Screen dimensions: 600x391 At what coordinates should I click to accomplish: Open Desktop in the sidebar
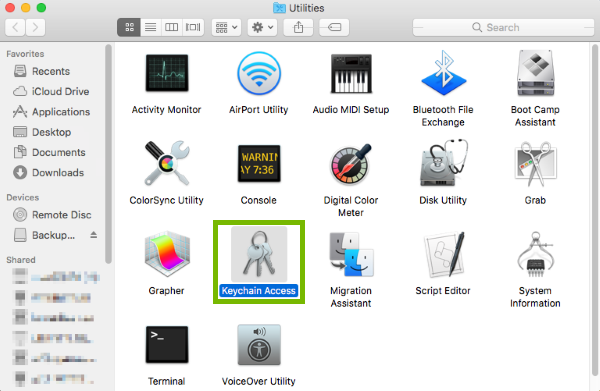(x=42, y=132)
